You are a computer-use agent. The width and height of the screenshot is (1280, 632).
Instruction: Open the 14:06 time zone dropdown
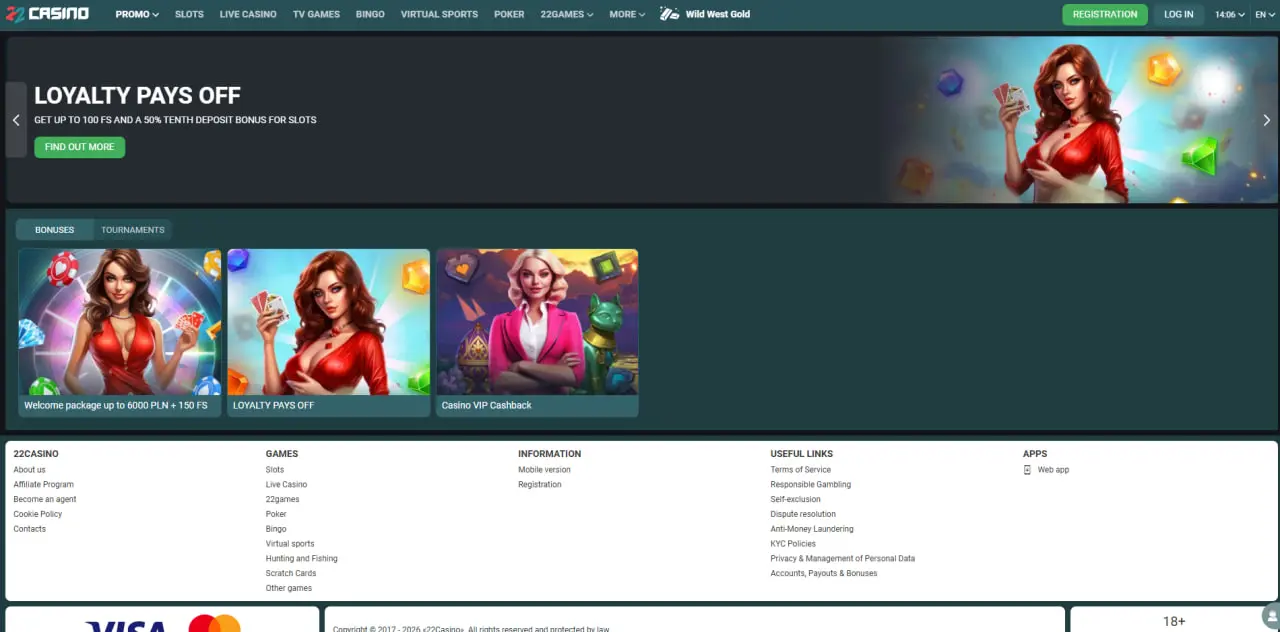click(1229, 15)
